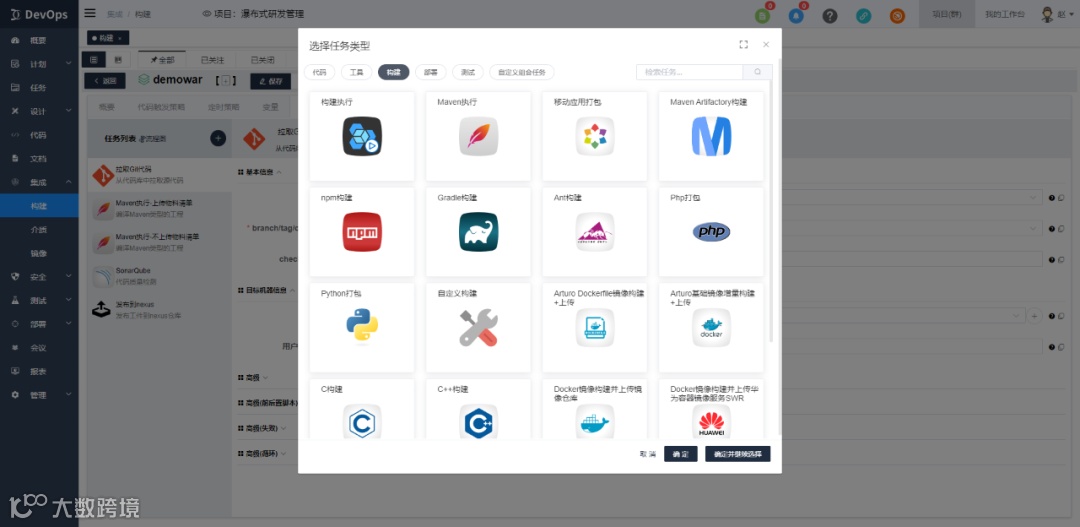The height and width of the screenshot is (527, 1080).
Task: Click the 检索任务 search field
Action: tap(689, 72)
